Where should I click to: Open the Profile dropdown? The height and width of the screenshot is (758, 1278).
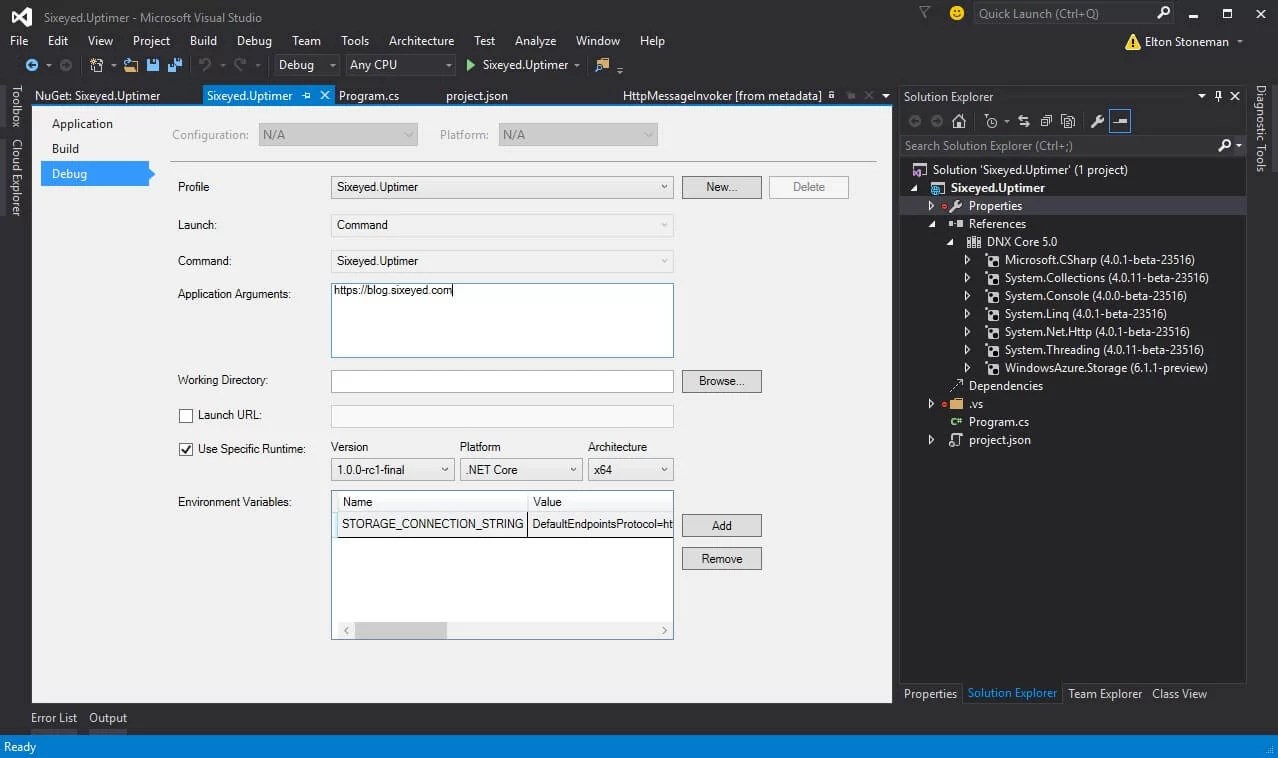coord(502,187)
